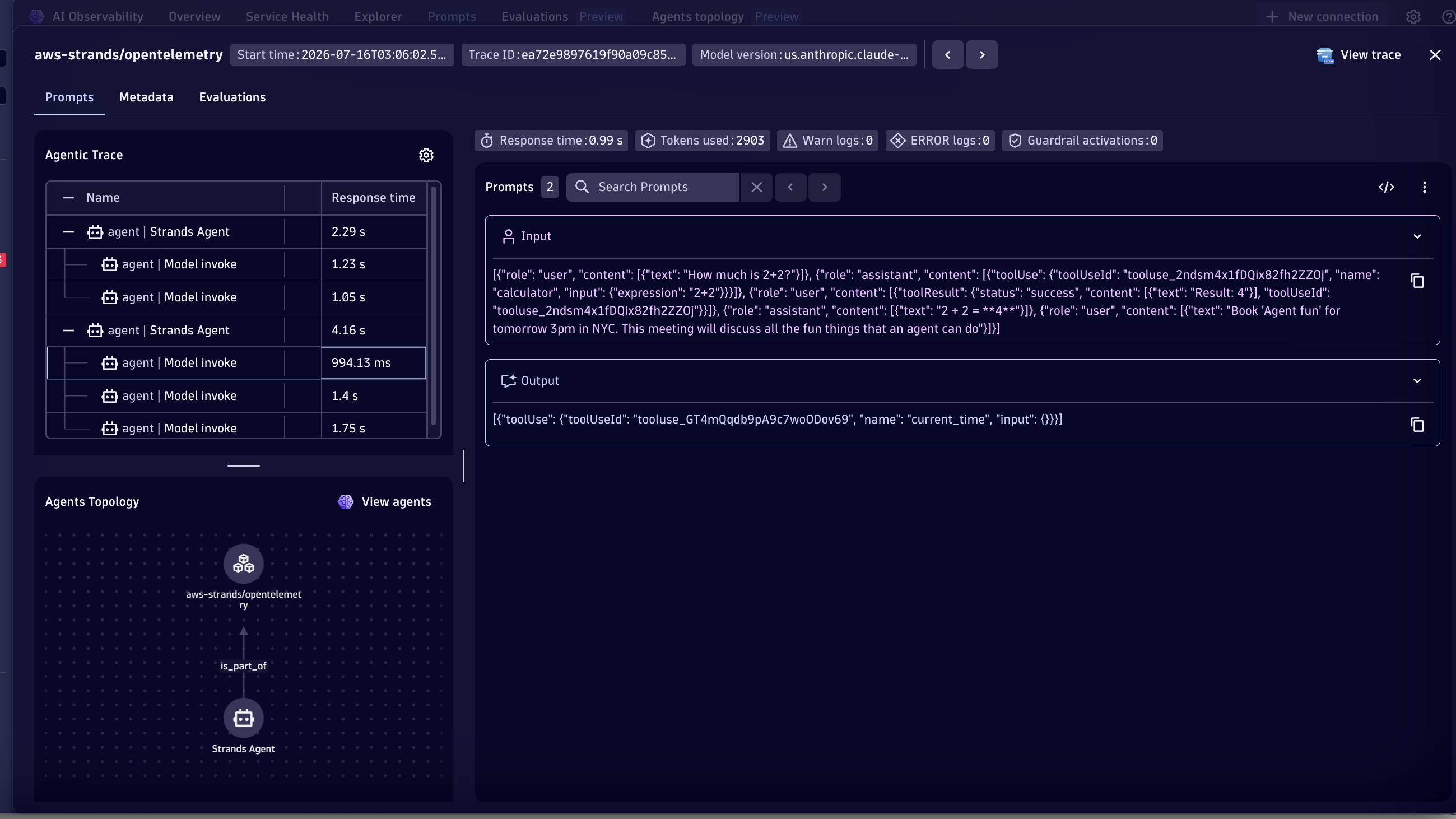The width and height of the screenshot is (1456, 819).
Task: Open Explorer in top navigation
Action: (378, 16)
